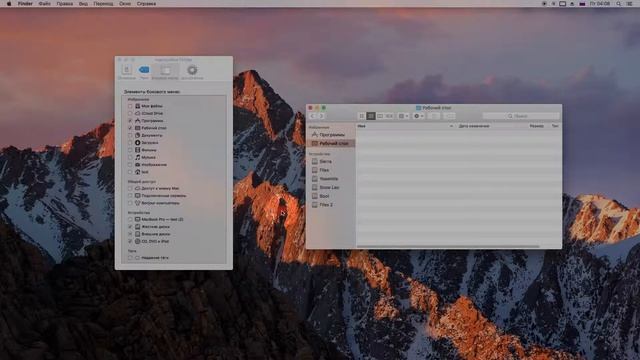Switch Finder window to Cover Flow view
Viewport: 640px width, 360px height.
pos(389,116)
